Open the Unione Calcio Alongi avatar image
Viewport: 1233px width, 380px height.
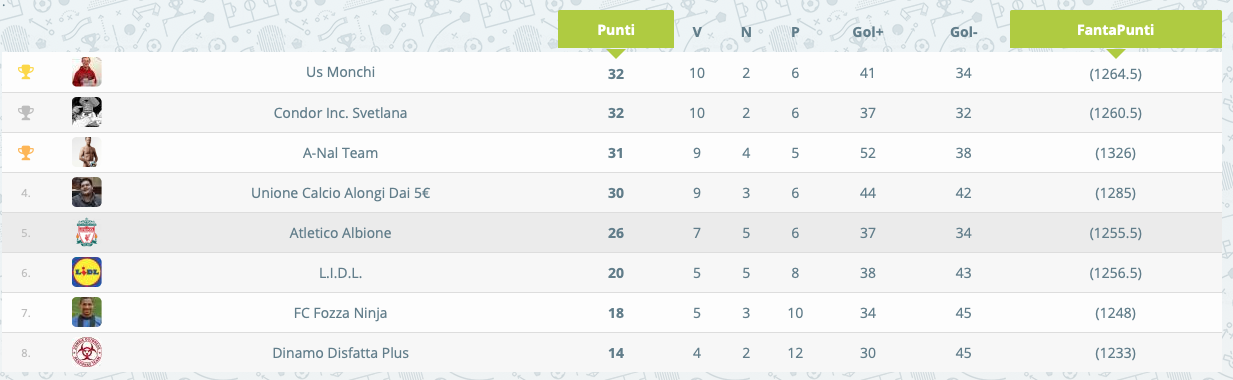pyautogui.click(x=87, y=192)
